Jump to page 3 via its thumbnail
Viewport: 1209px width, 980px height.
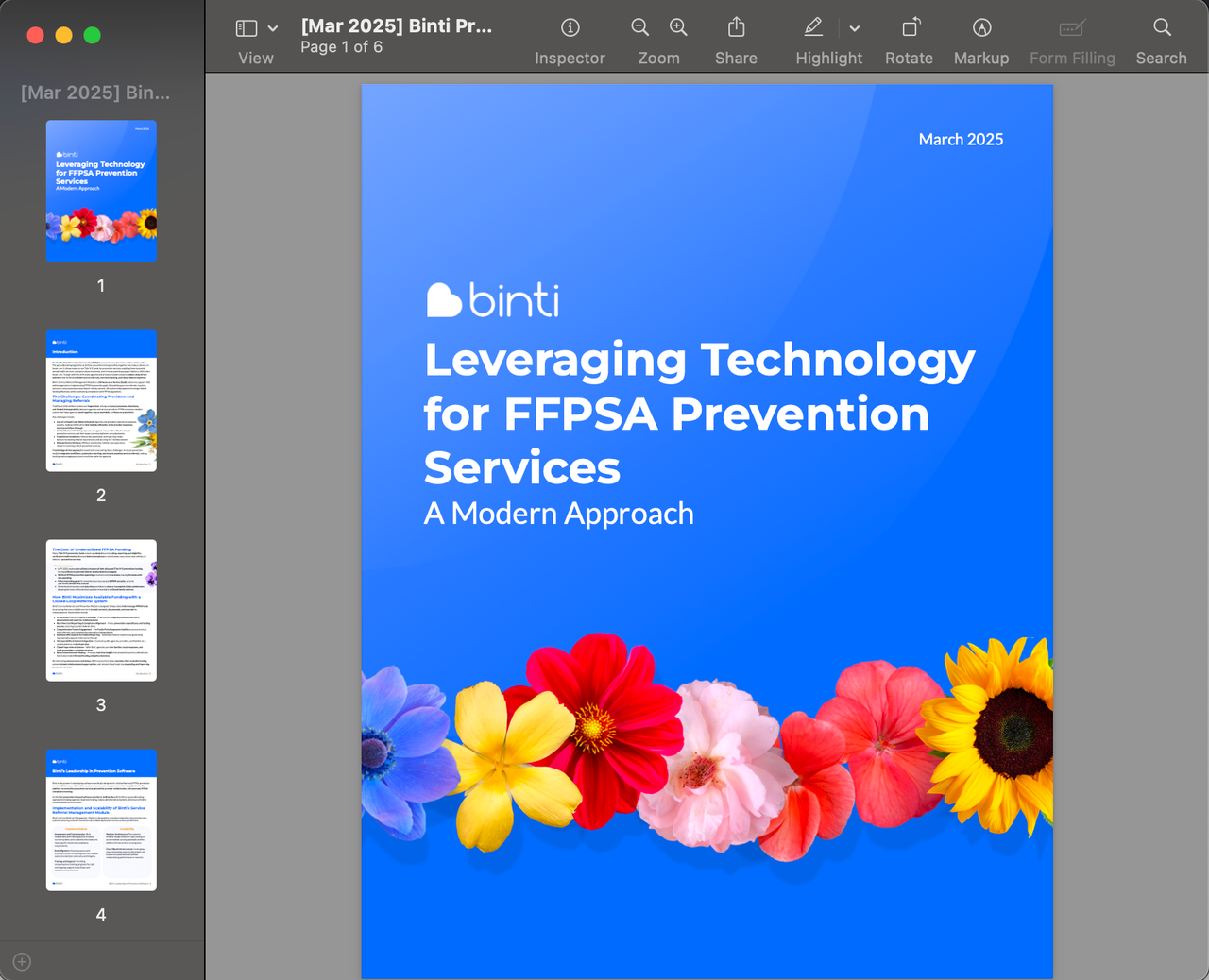101,610
